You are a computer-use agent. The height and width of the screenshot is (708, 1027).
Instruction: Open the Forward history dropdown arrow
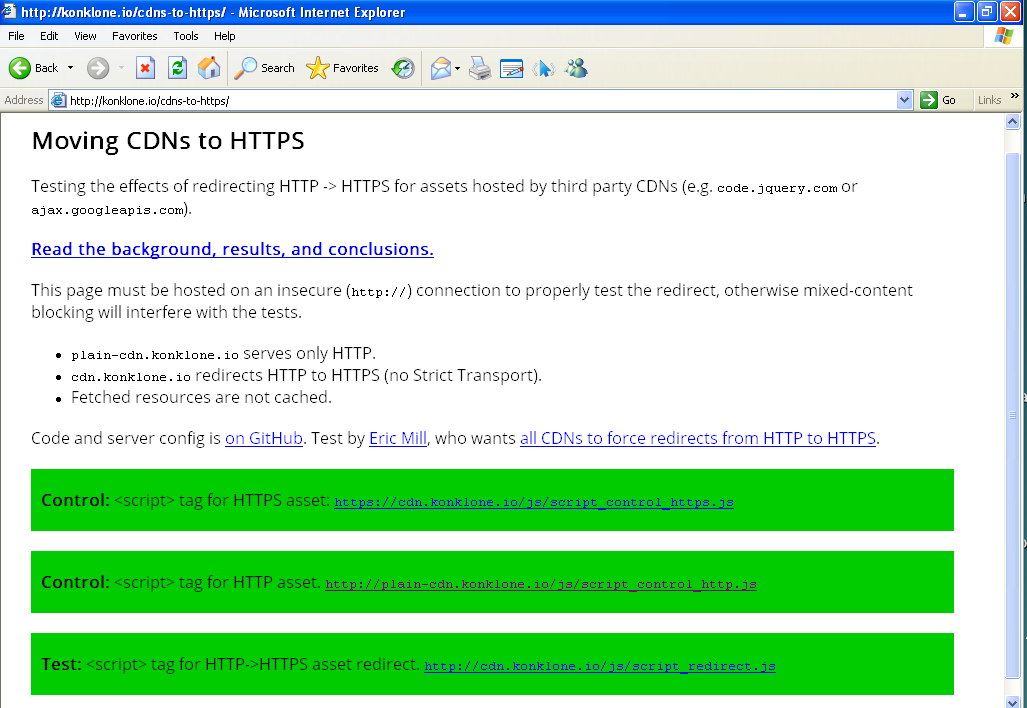pos(121,67)
